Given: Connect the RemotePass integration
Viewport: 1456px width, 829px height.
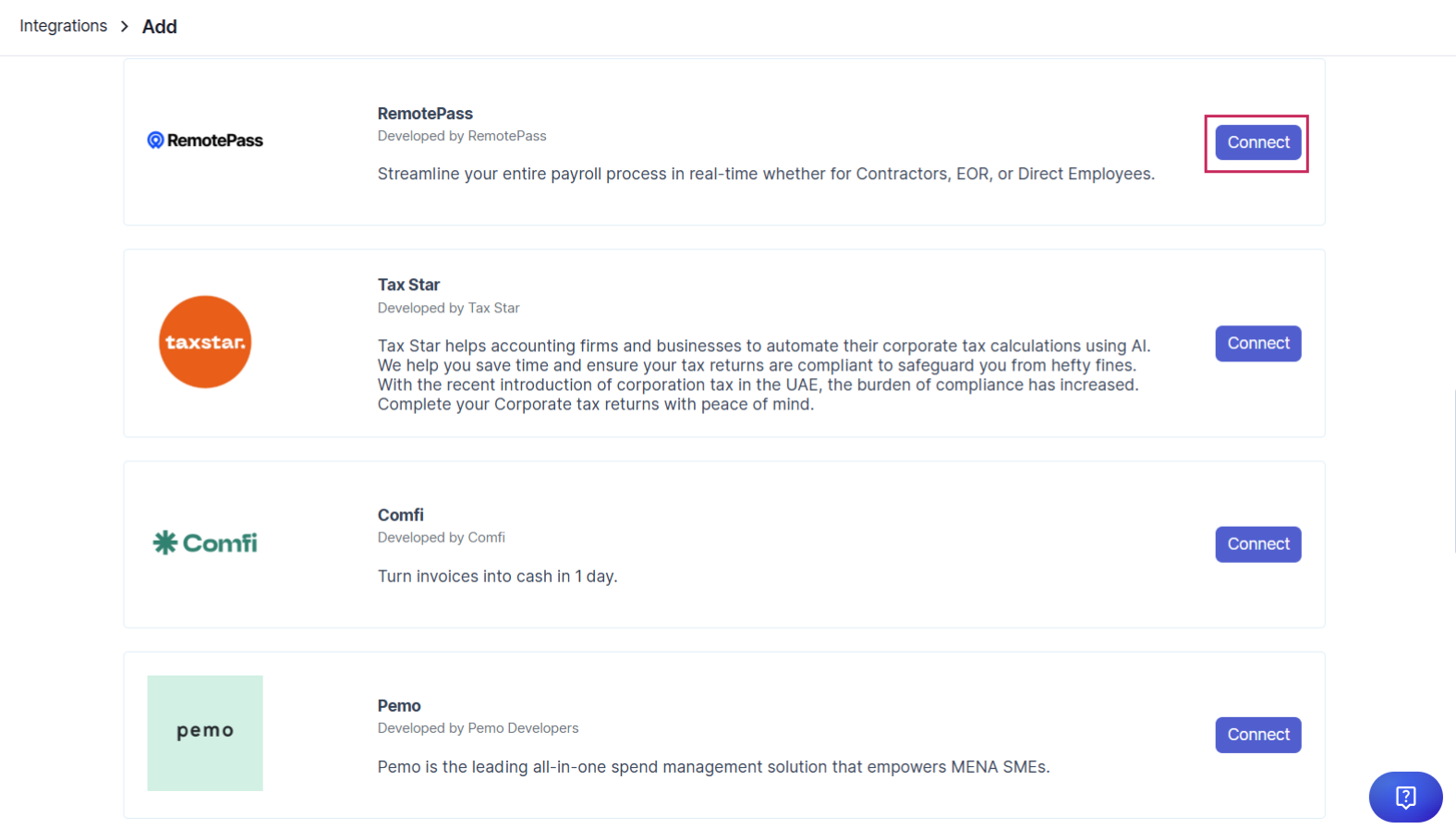Looking at the screenshot, I should [1257, 142].
